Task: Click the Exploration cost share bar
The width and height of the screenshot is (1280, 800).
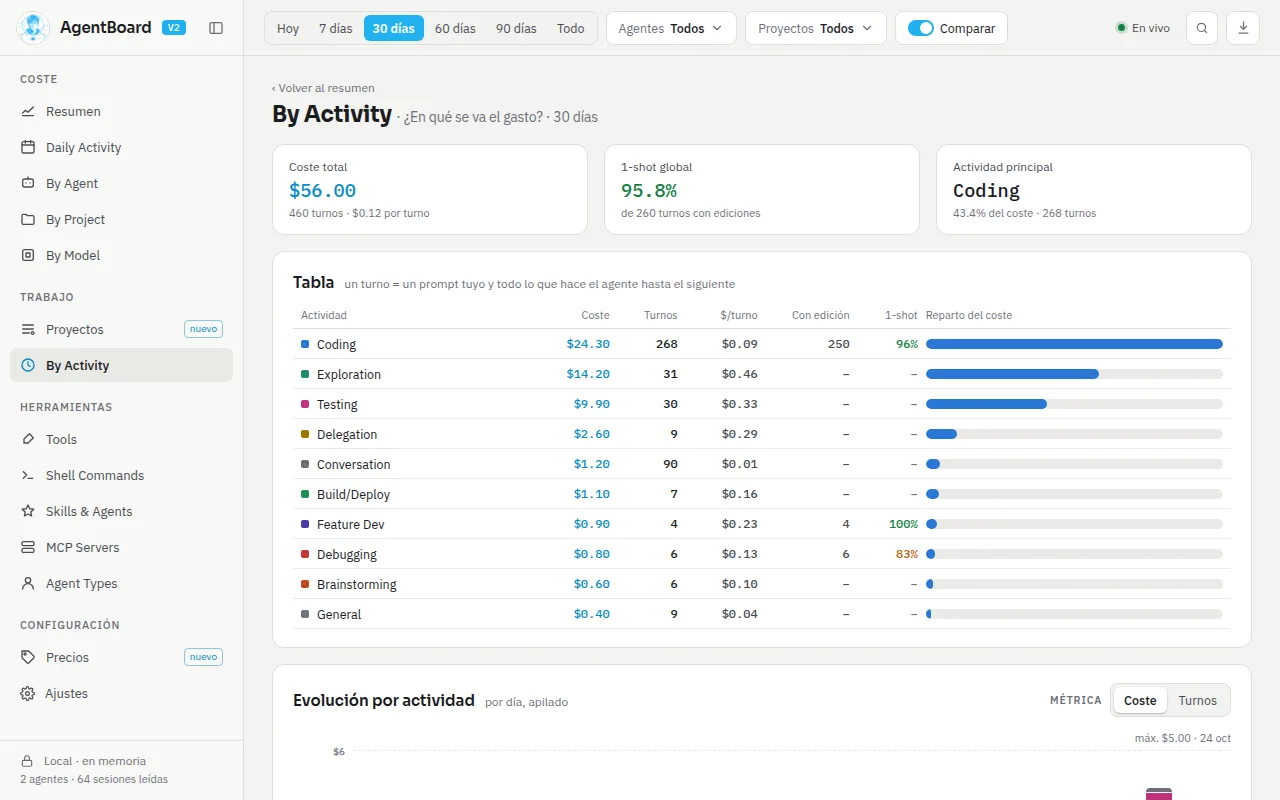Action: click(x=1074, y=374)
